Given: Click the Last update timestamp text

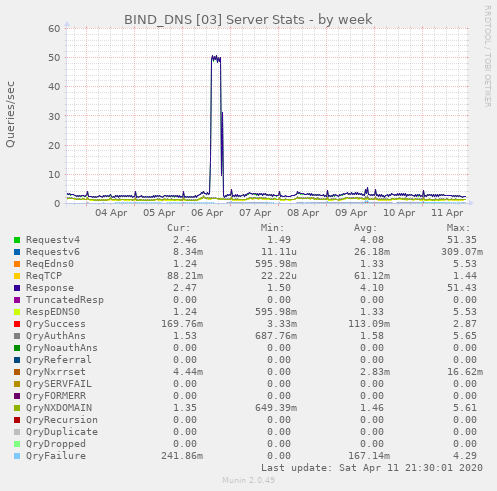Looking at the screenshot, I should 372,468.
